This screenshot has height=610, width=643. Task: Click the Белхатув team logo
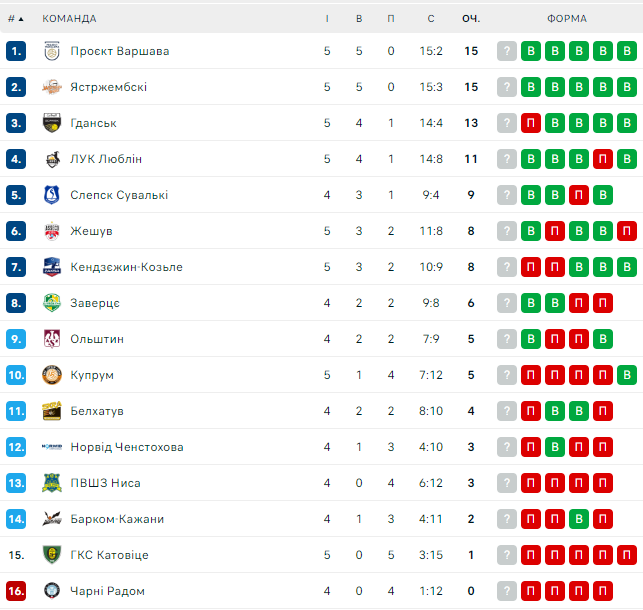[x=52, y=411]
